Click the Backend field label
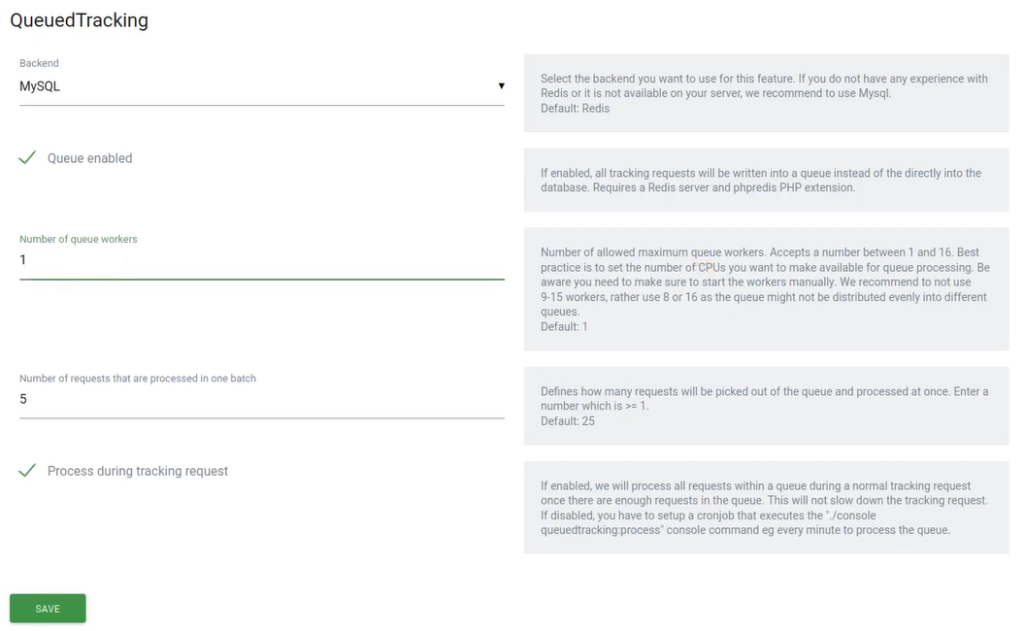This screenshot has width=1024, height=631. pos(38,63)
